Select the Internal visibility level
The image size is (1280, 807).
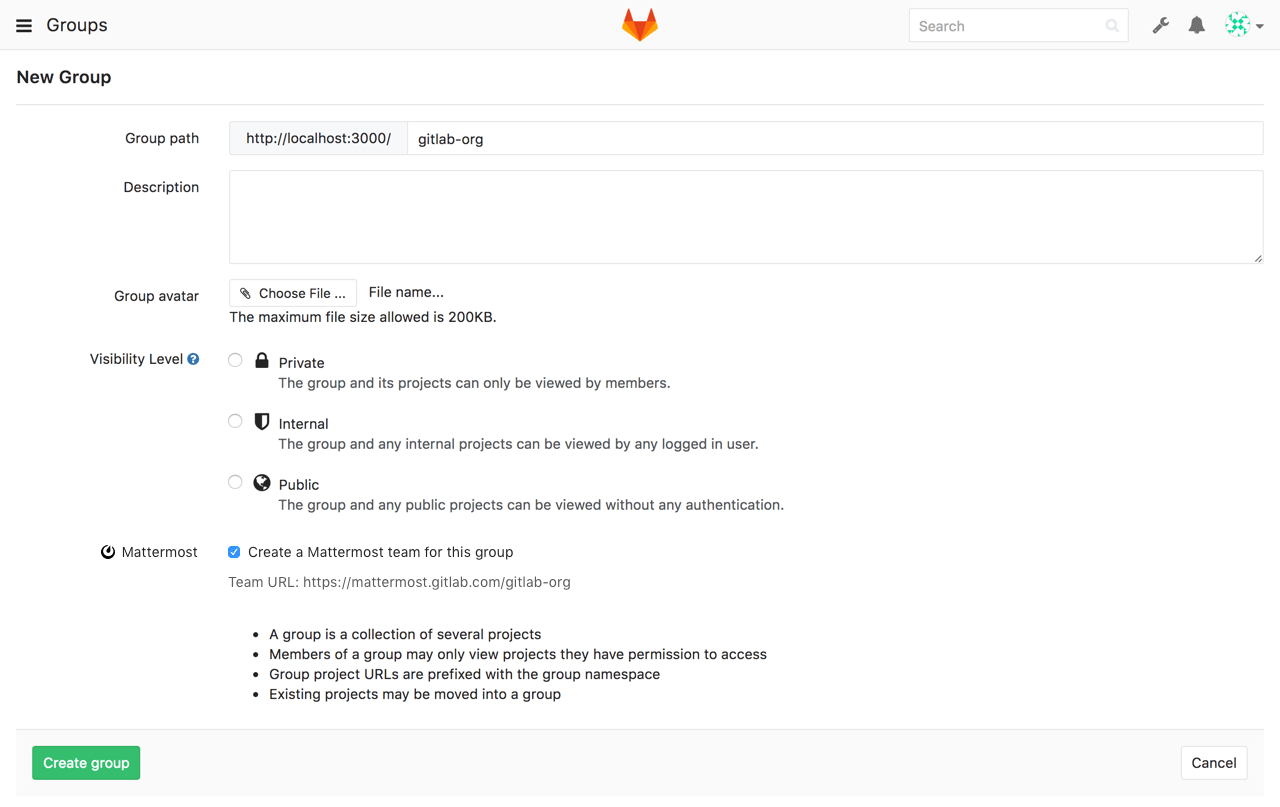[234, 421]
